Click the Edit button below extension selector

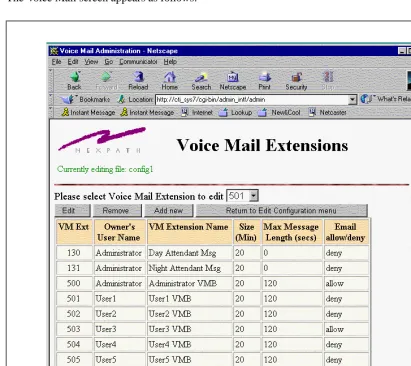pos(72,211)
